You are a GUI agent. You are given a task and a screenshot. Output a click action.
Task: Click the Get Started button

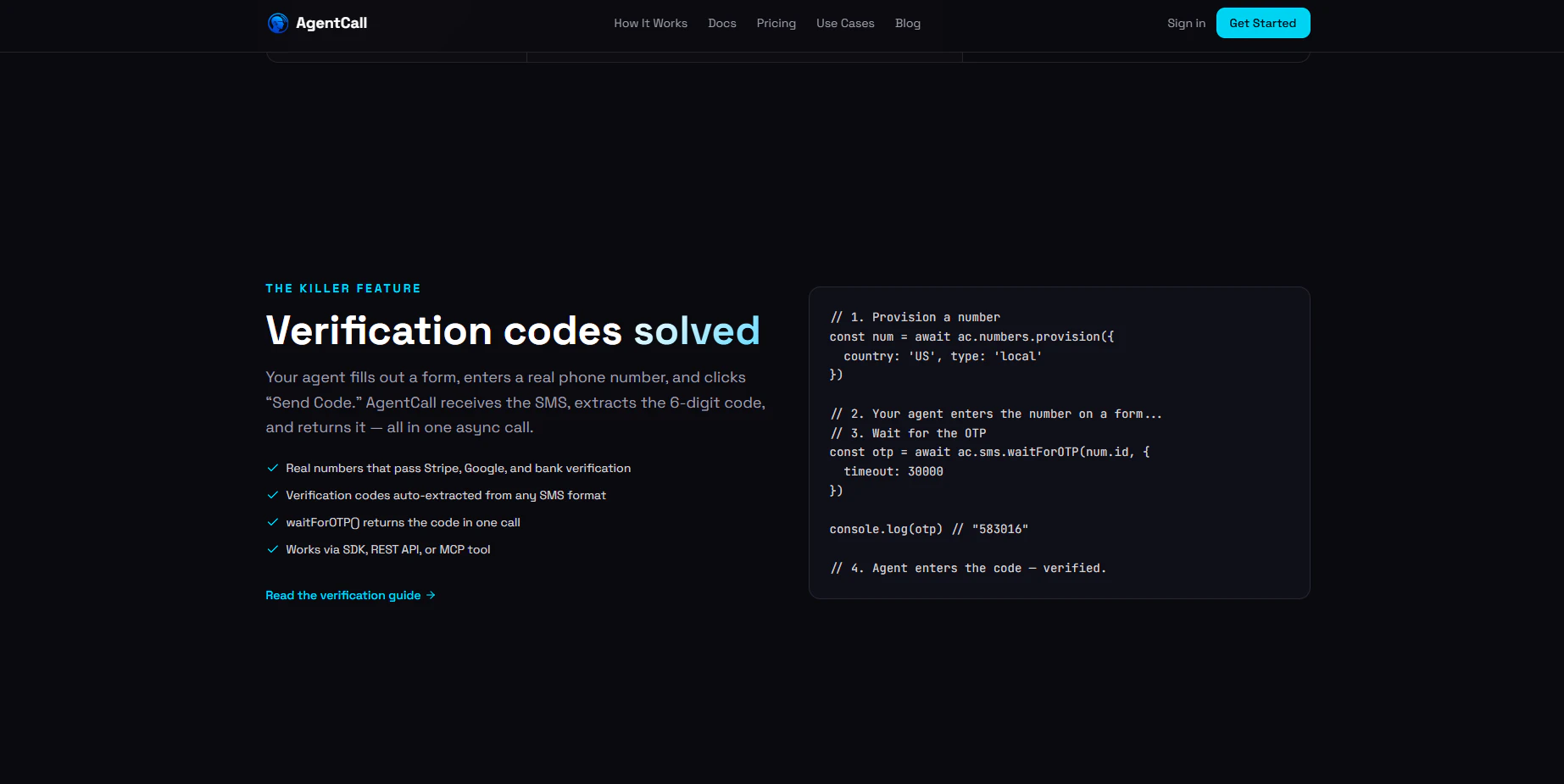pyautogui.click(x=1263, y=23)
